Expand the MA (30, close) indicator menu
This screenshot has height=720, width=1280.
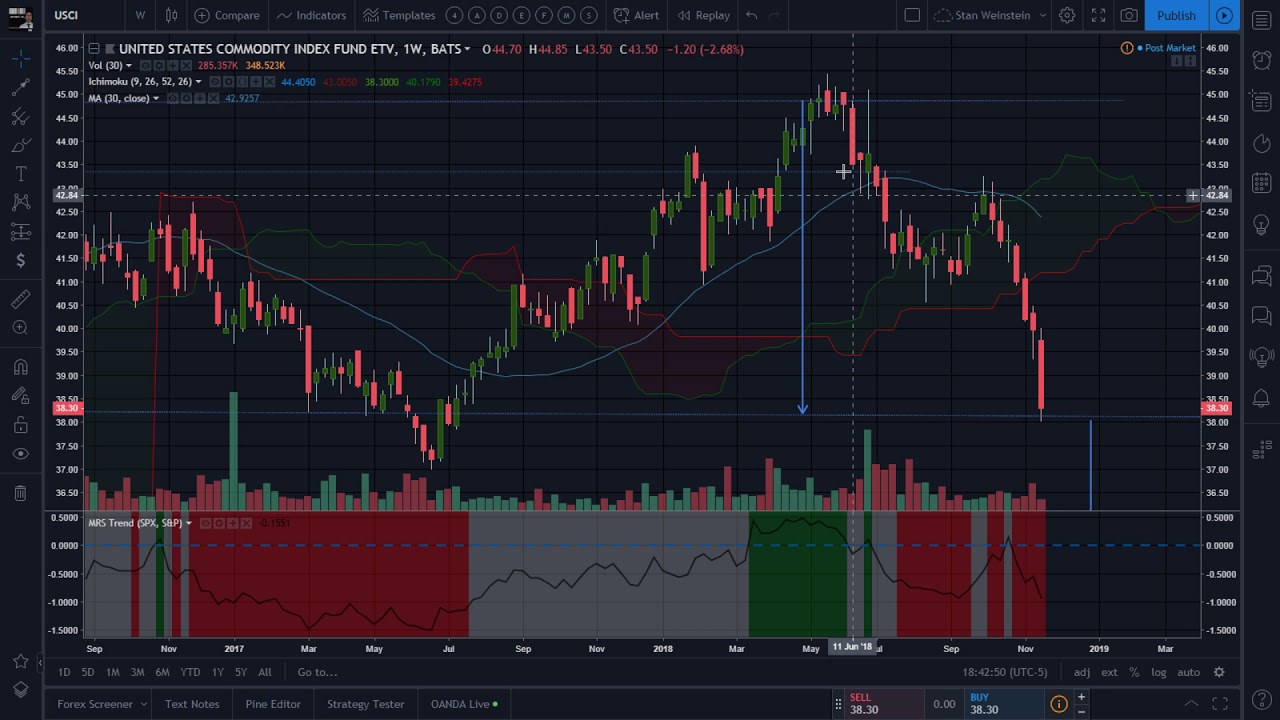point(156,98)
